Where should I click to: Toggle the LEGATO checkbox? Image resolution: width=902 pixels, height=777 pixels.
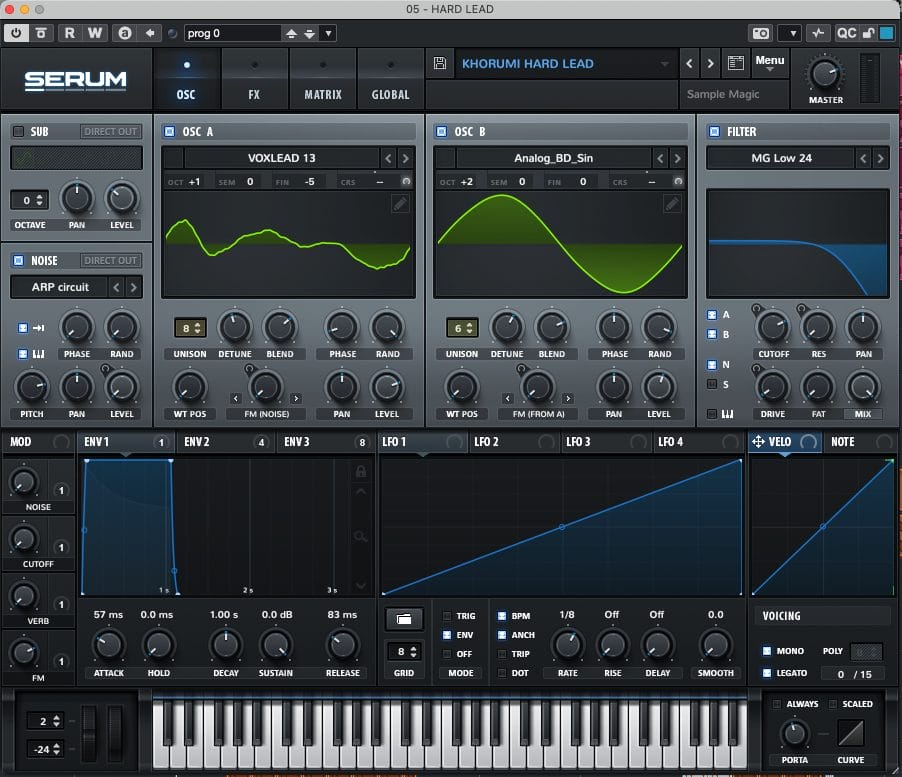[767, 673]
